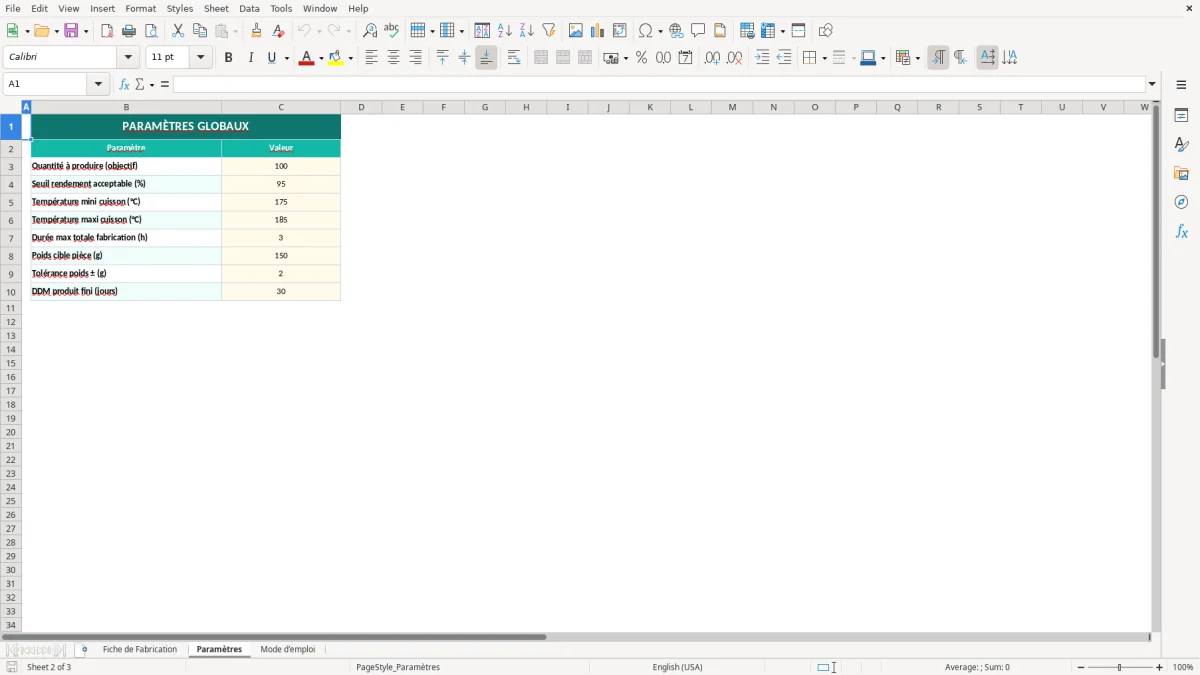This screenshot has height=675, width=1200.
Task: Open the Sheet menu
Action: click(x=217, y=8)
